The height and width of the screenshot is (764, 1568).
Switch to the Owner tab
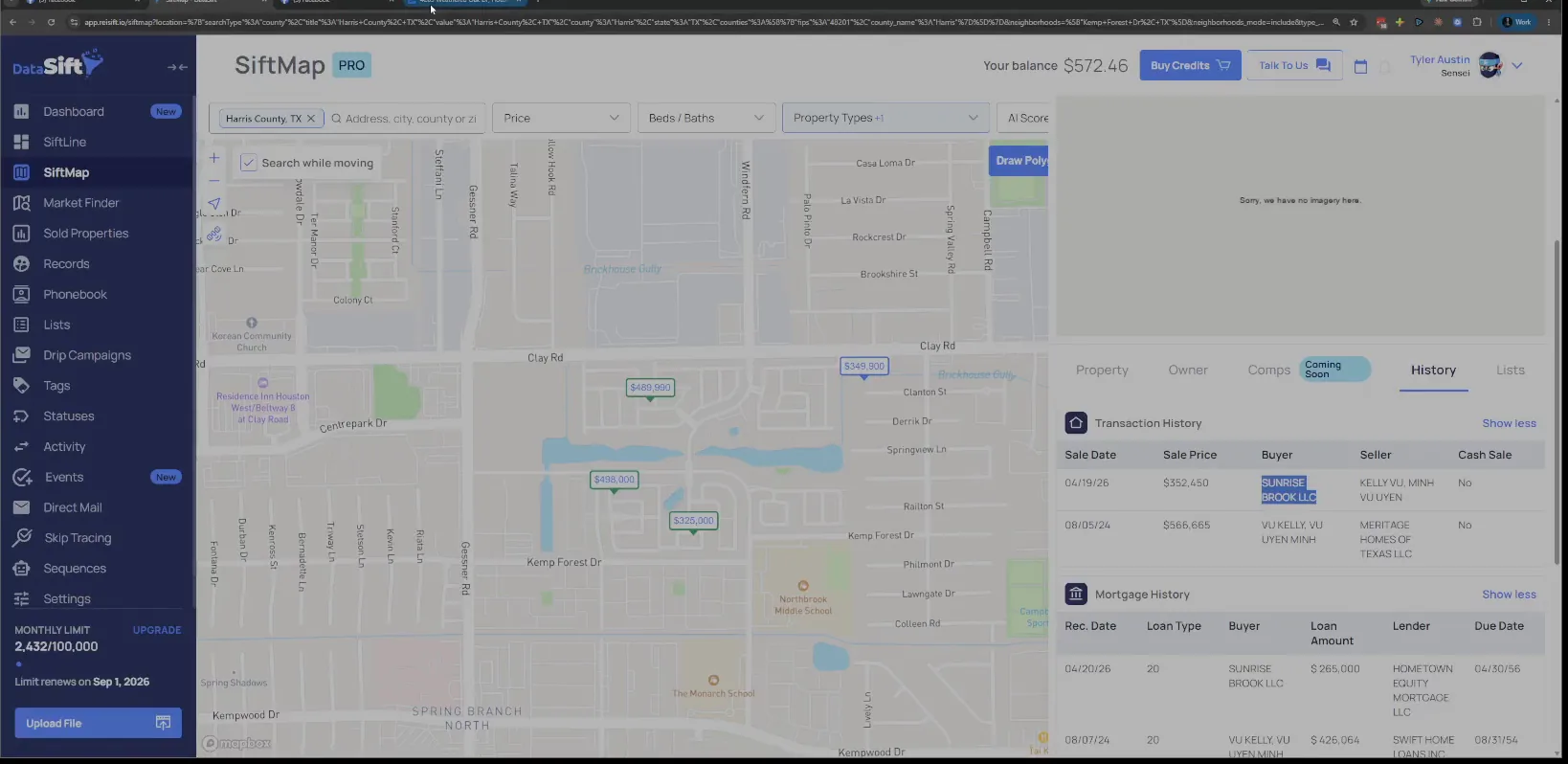click(x=1188, y=371)
